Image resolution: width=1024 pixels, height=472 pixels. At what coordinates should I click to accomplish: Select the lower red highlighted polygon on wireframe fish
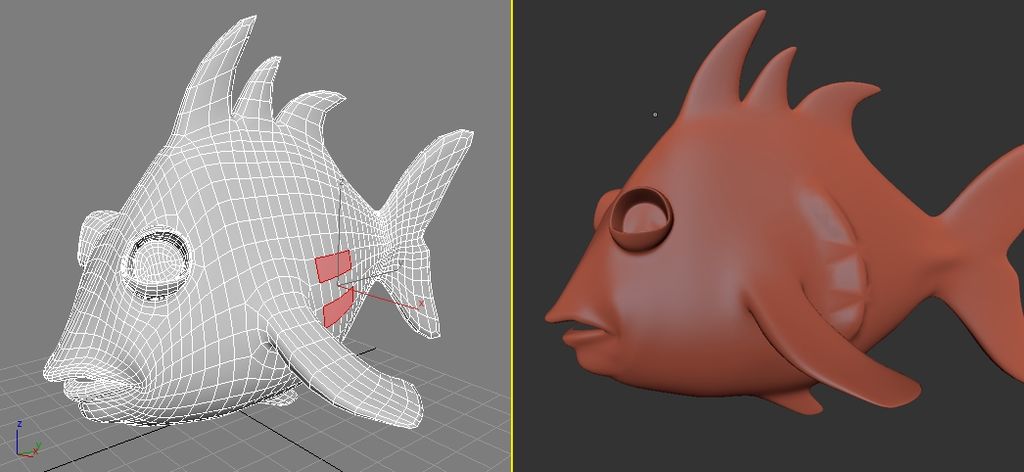click(x=338, y=307)
